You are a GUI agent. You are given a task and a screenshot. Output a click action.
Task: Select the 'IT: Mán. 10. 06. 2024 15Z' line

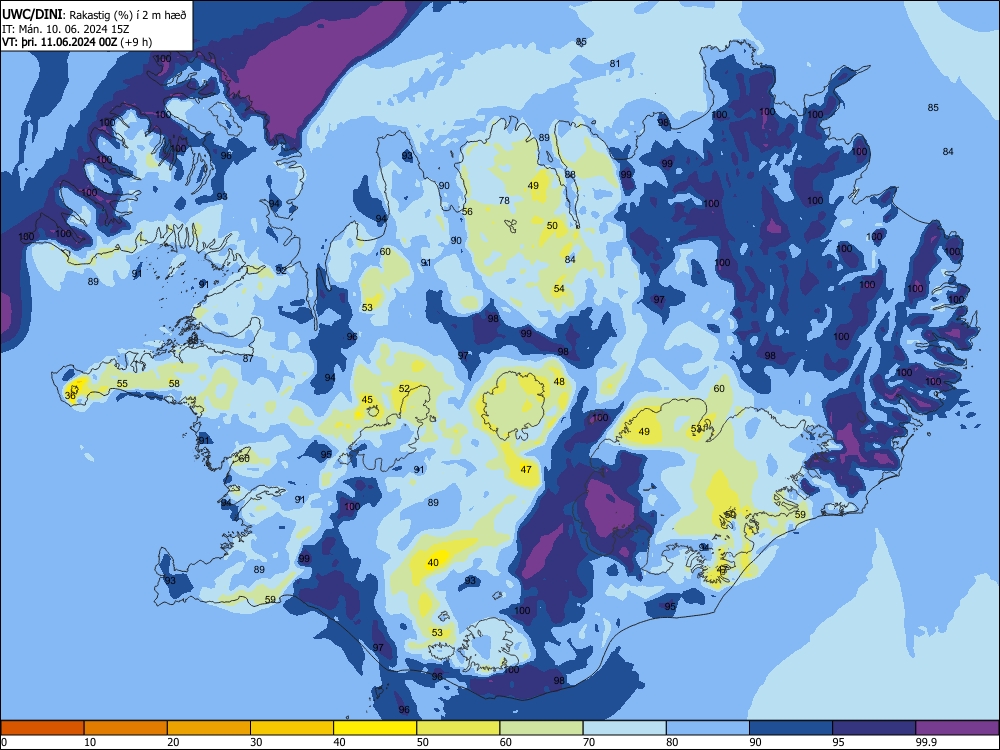66,29
